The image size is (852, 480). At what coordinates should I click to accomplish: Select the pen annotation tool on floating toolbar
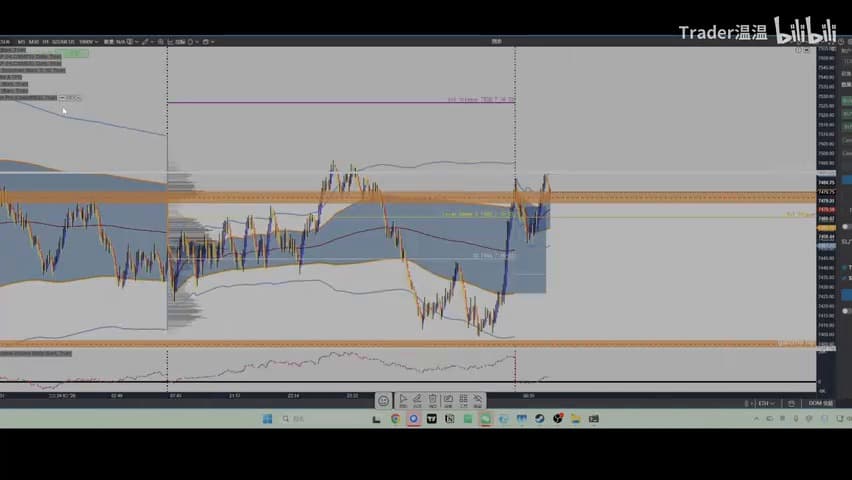click(x=417, y=401)
